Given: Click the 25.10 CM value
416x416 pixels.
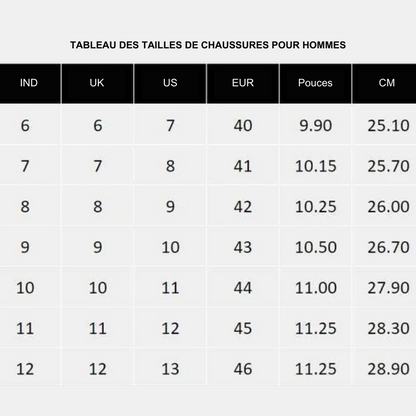Looking at the screenshot, I should (x=388, y=126).
